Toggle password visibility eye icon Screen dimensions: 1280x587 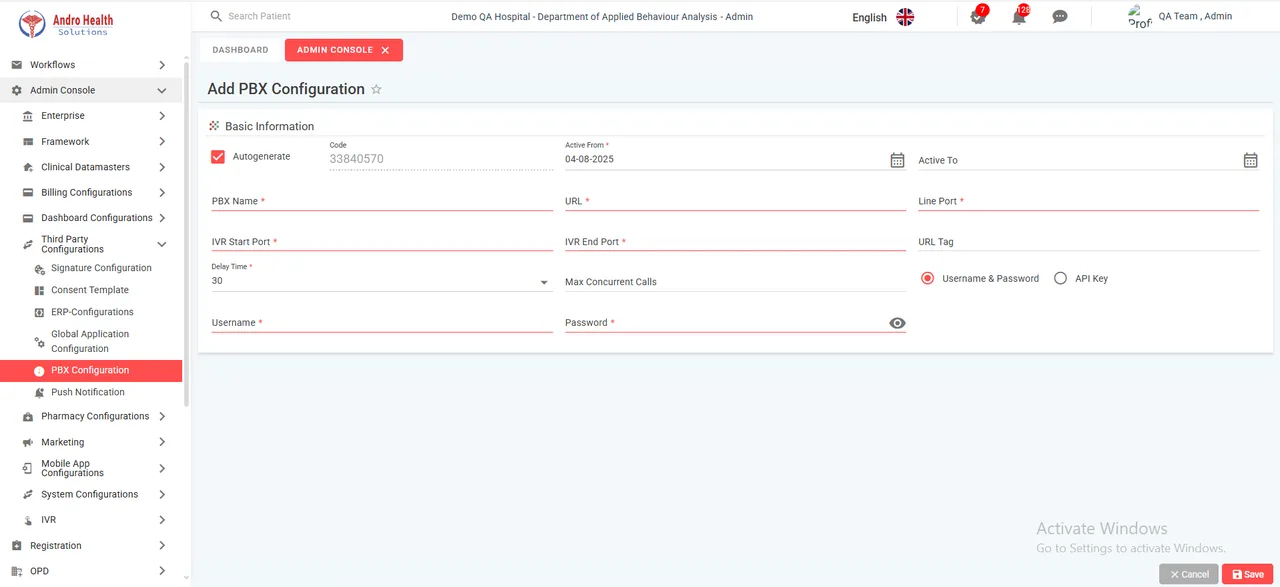click(897, 323)
